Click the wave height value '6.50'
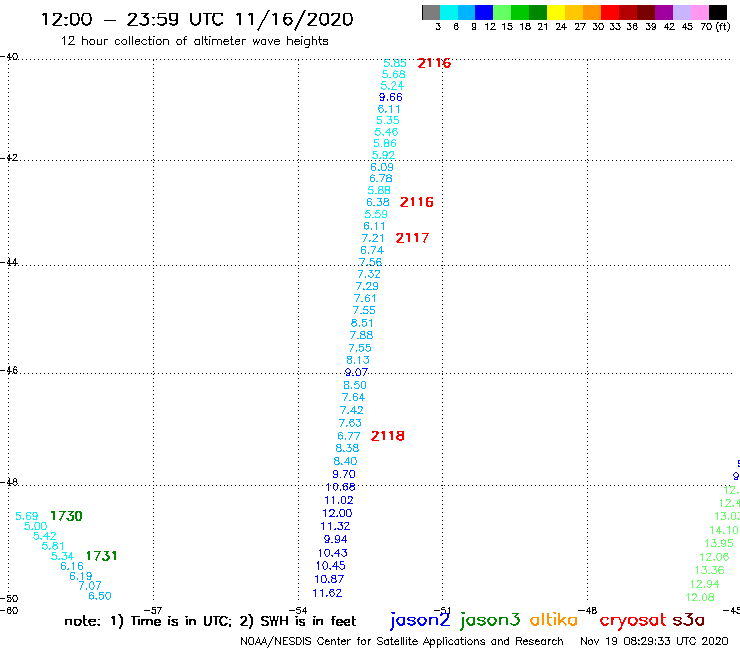 point(100,596)
